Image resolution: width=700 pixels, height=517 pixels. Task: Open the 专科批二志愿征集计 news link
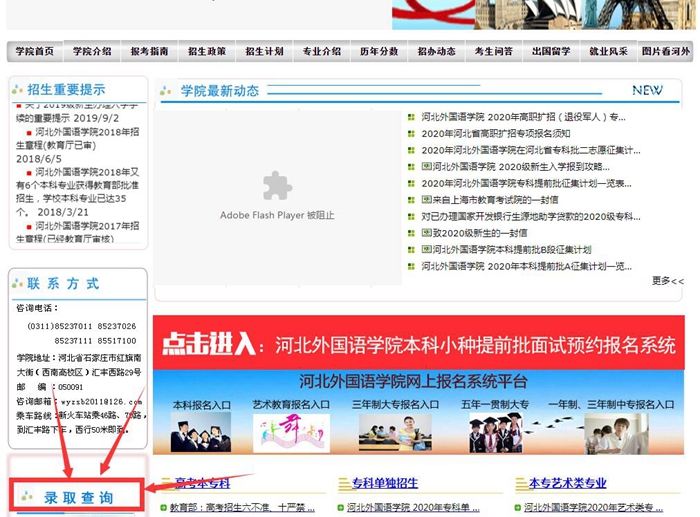531,150
